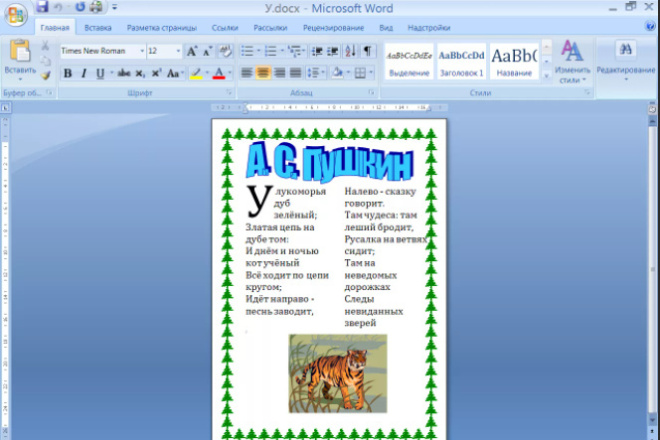Image resolution: width=660 pixels, height=440 pixels.
Task: Toggle subscript formatting
Action: (140, 73)
